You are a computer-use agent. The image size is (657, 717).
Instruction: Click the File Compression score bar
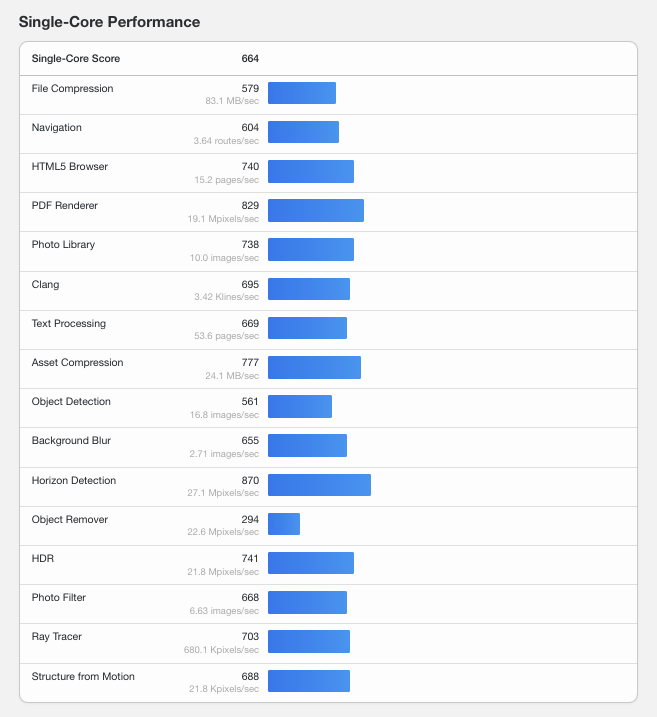(302, 93)
